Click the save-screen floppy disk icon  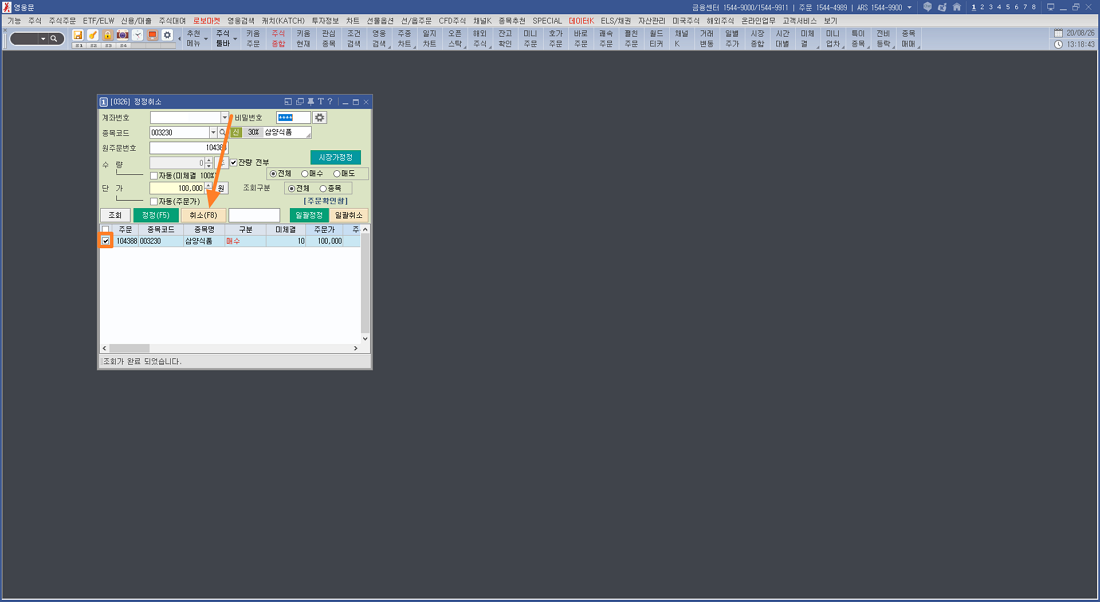point(78,35)
